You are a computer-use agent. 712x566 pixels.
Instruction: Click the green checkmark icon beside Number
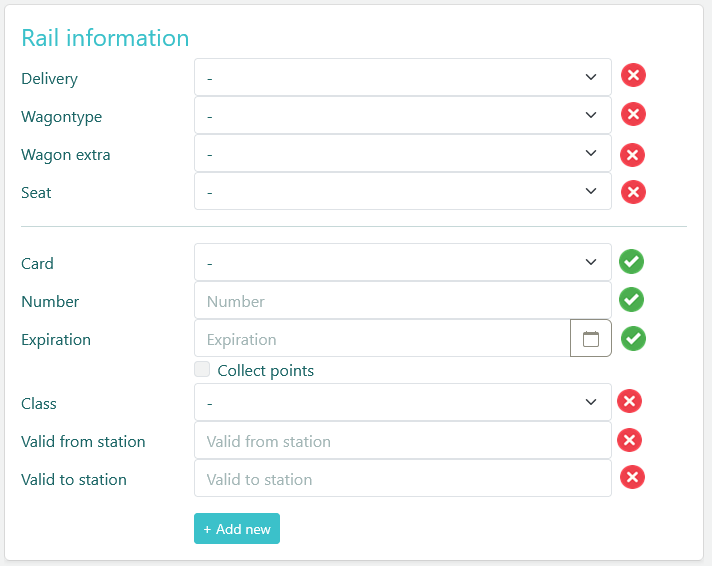(631, 299)
